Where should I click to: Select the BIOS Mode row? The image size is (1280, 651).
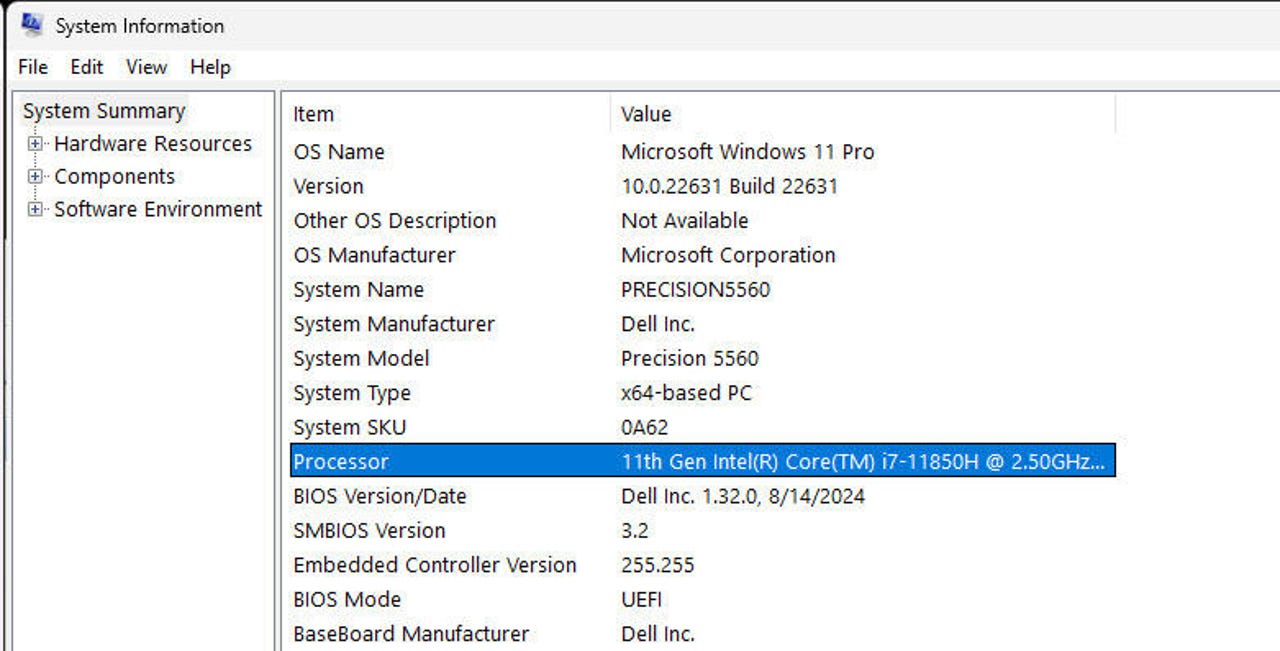pyautogui.click(x=703, y=599)
